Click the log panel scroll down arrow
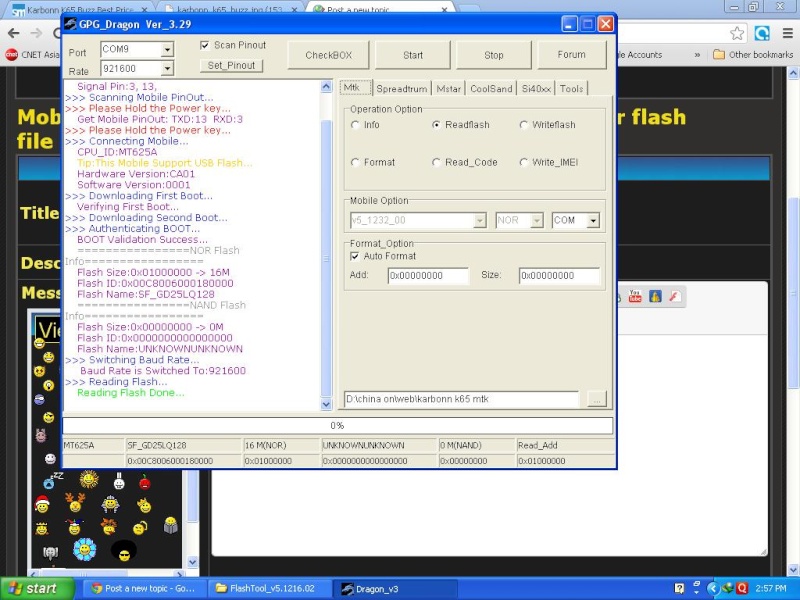 [x=327, y=405]
